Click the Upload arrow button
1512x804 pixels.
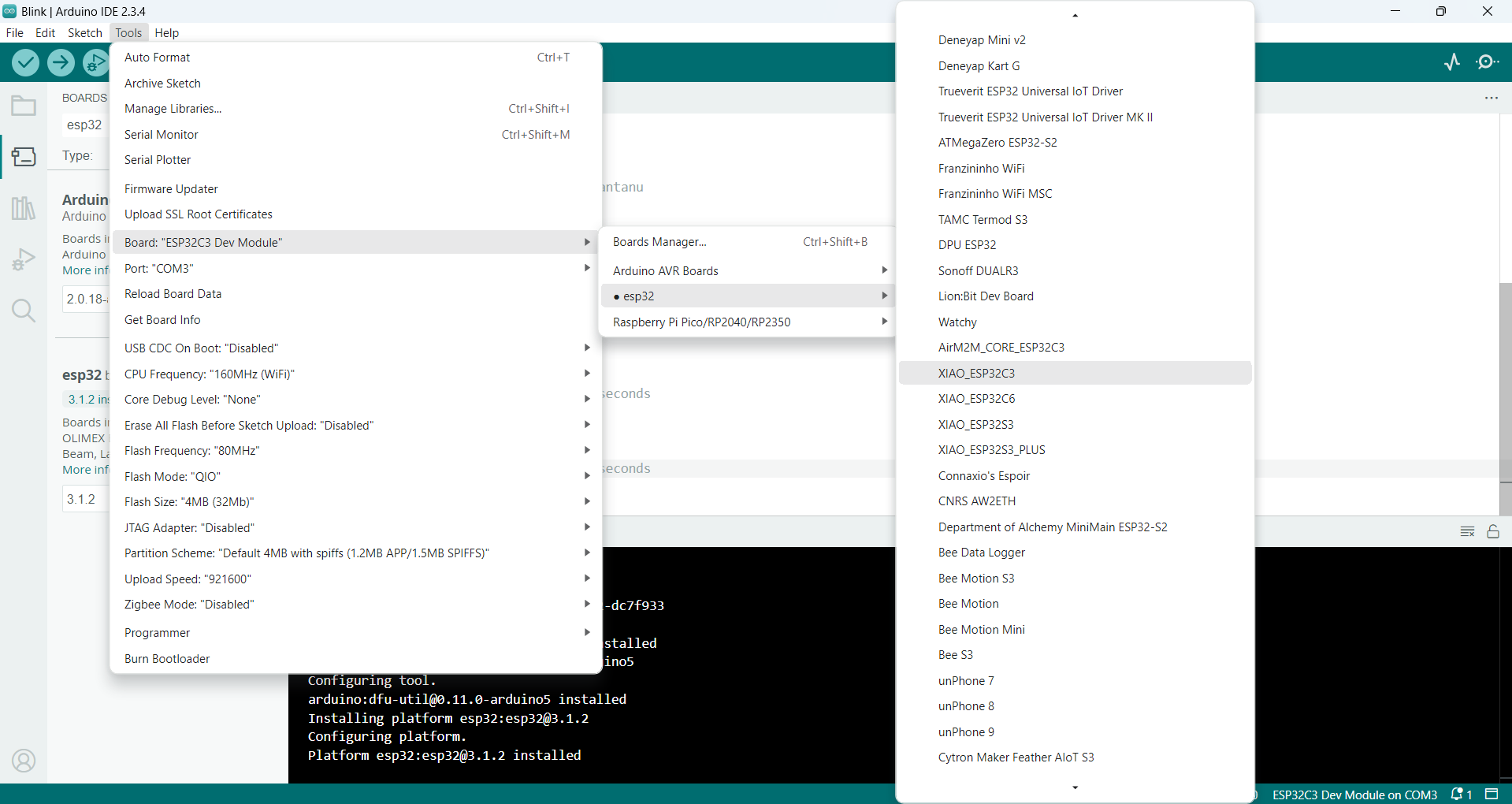click(x=61, y=62)
